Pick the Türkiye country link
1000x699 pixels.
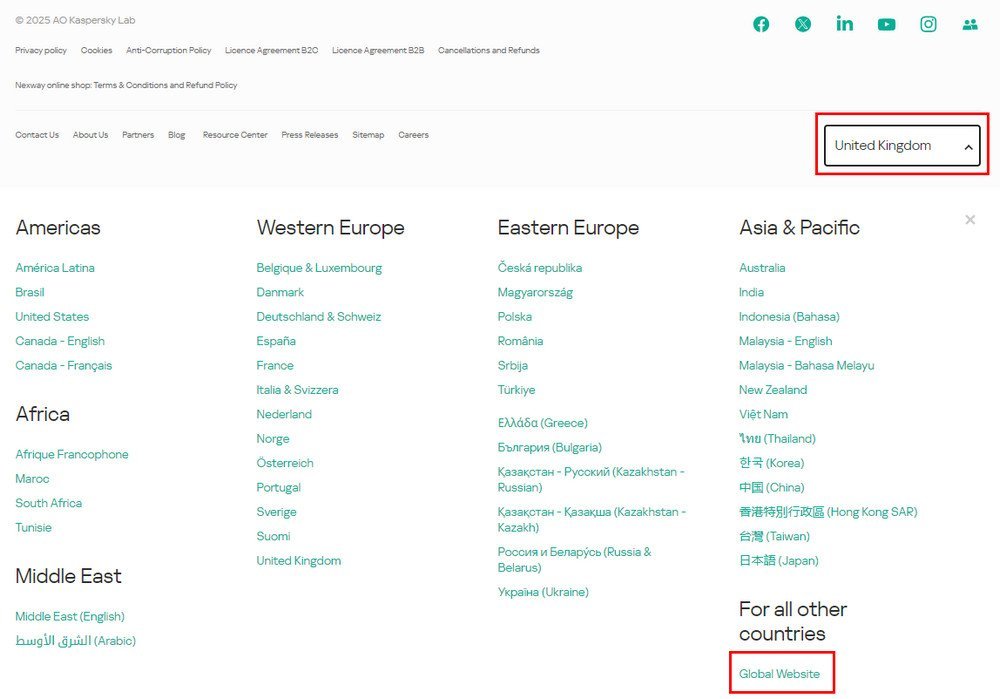(516, 390)
